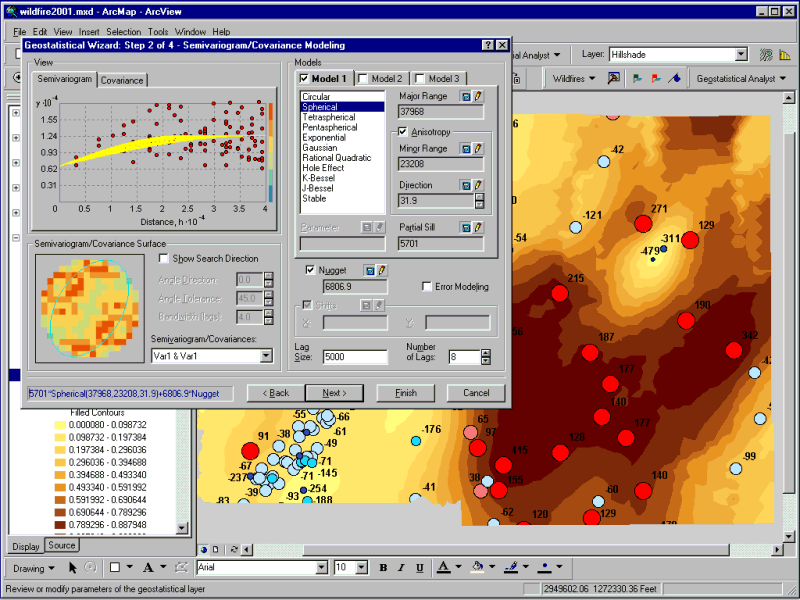The height and width of the screenshot is (600, 800).
Task: Click the font color A swatch button
Action: pyautogui.click(x=443, y=567)
